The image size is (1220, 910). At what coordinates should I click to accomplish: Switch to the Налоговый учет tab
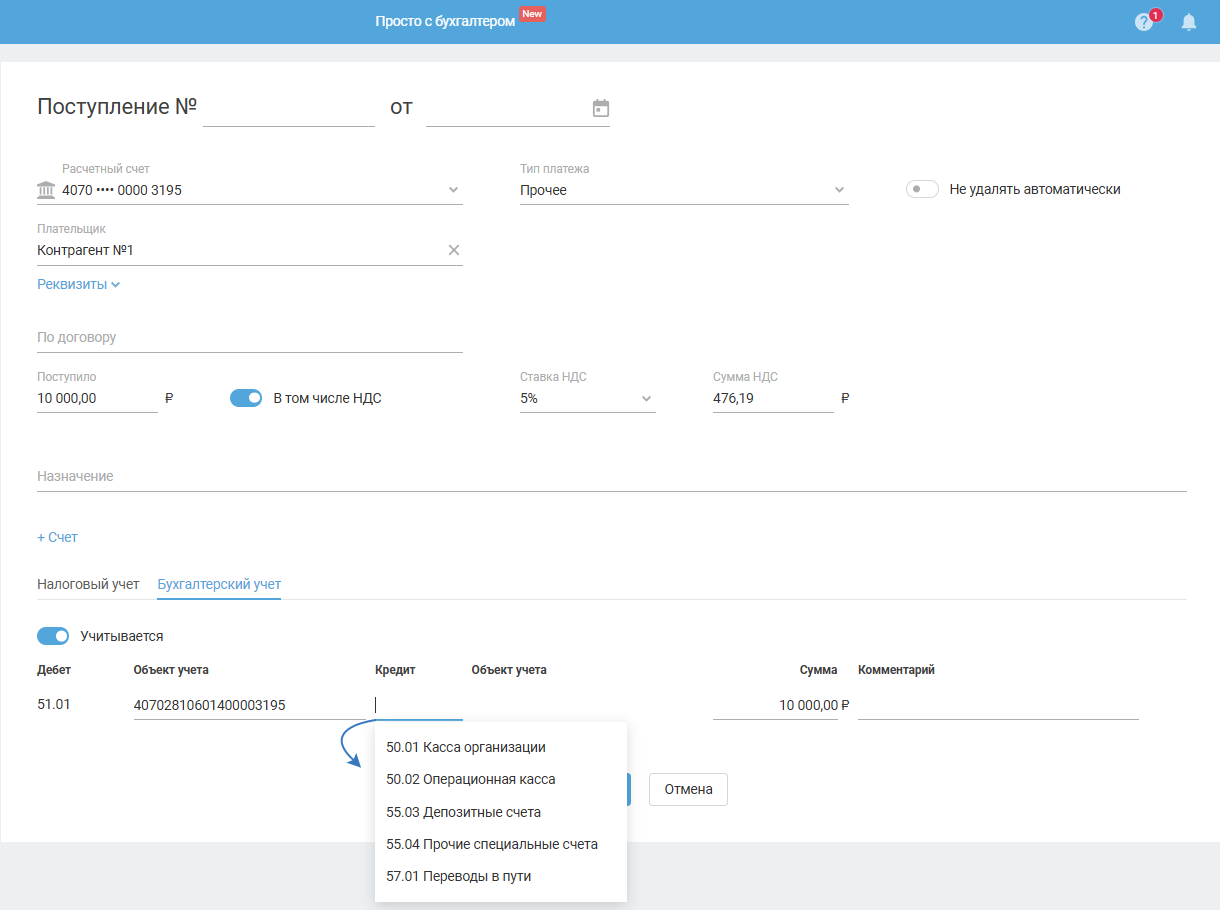(x=88, y=584)
